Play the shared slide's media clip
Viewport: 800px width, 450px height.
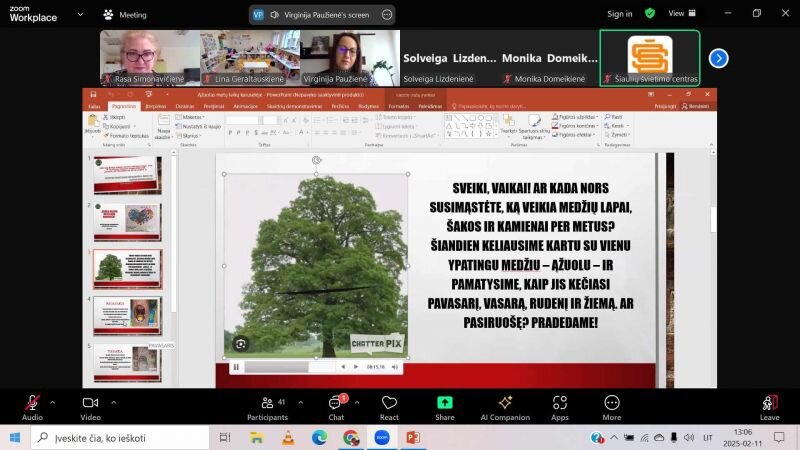click(236, 367)
